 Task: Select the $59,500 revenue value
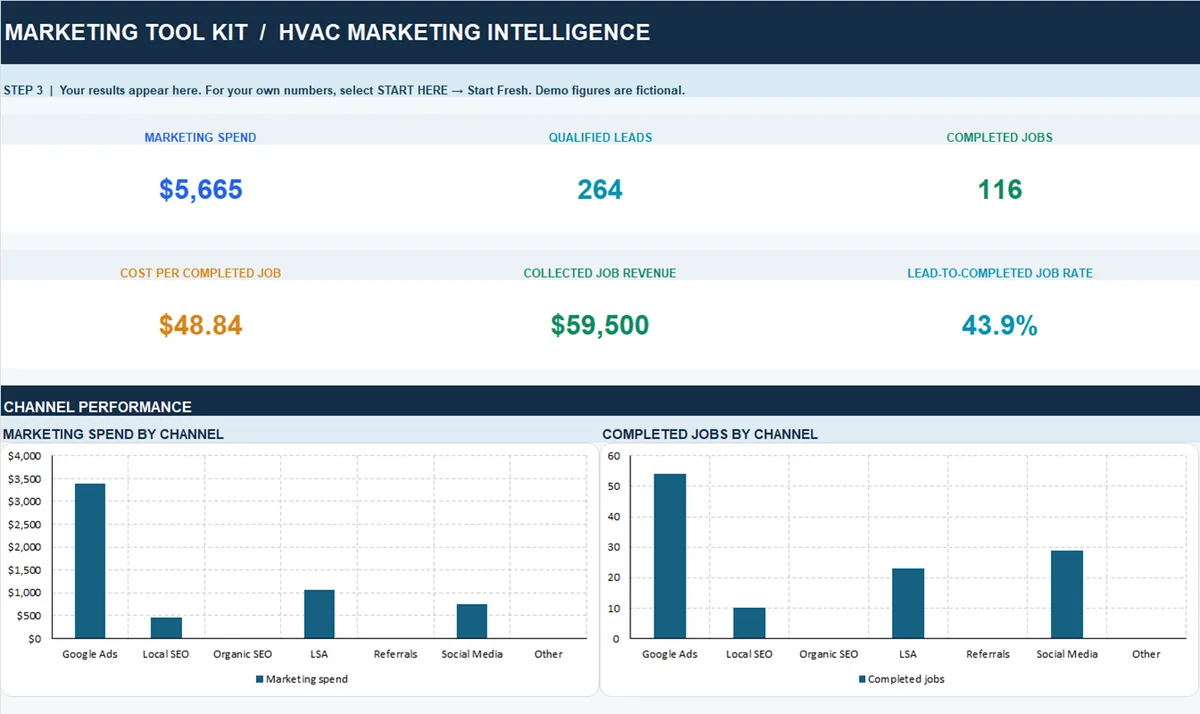point(600,325)
